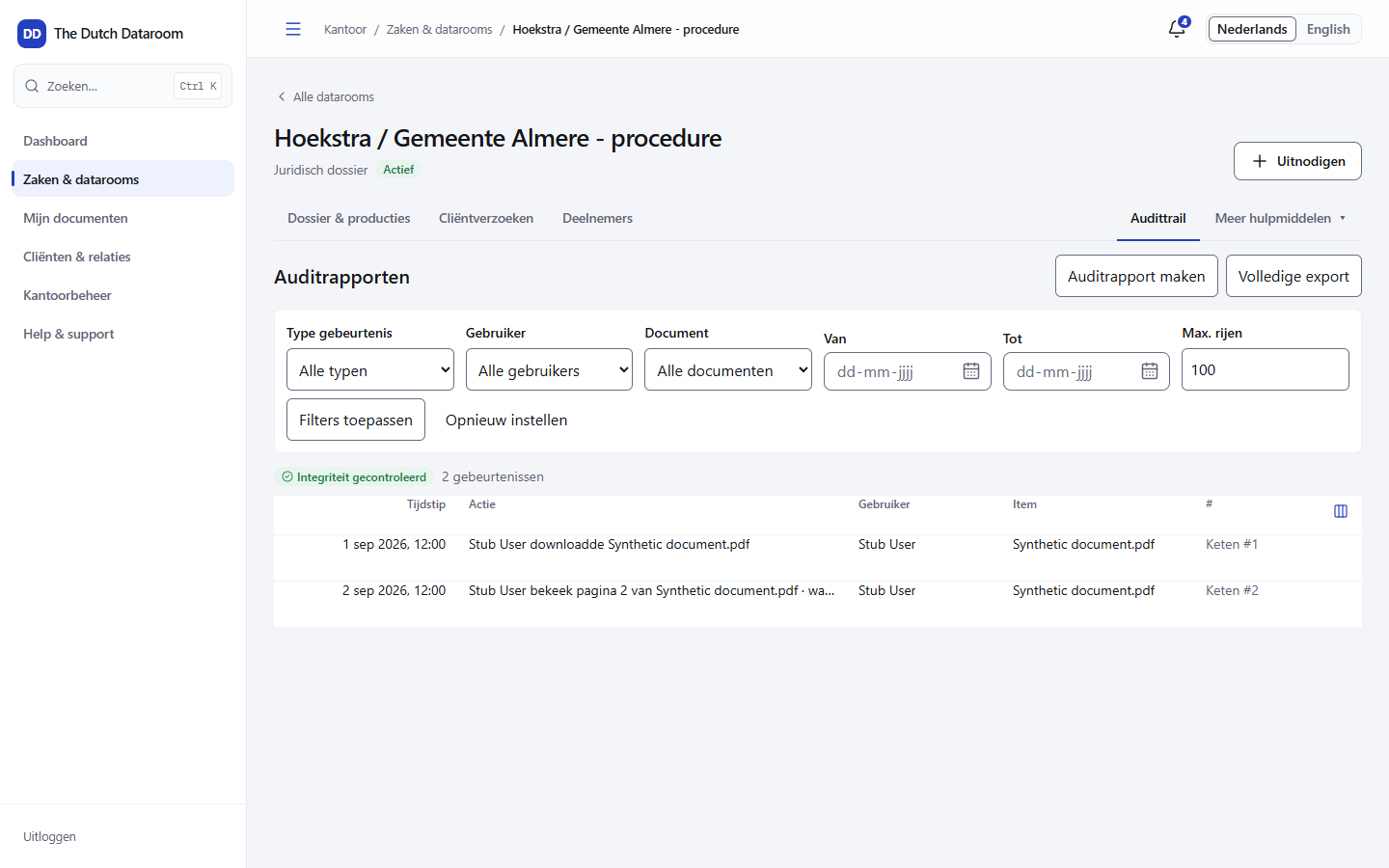Click Auditrapport maken

pyautogui.click(x=1136, y=276)
